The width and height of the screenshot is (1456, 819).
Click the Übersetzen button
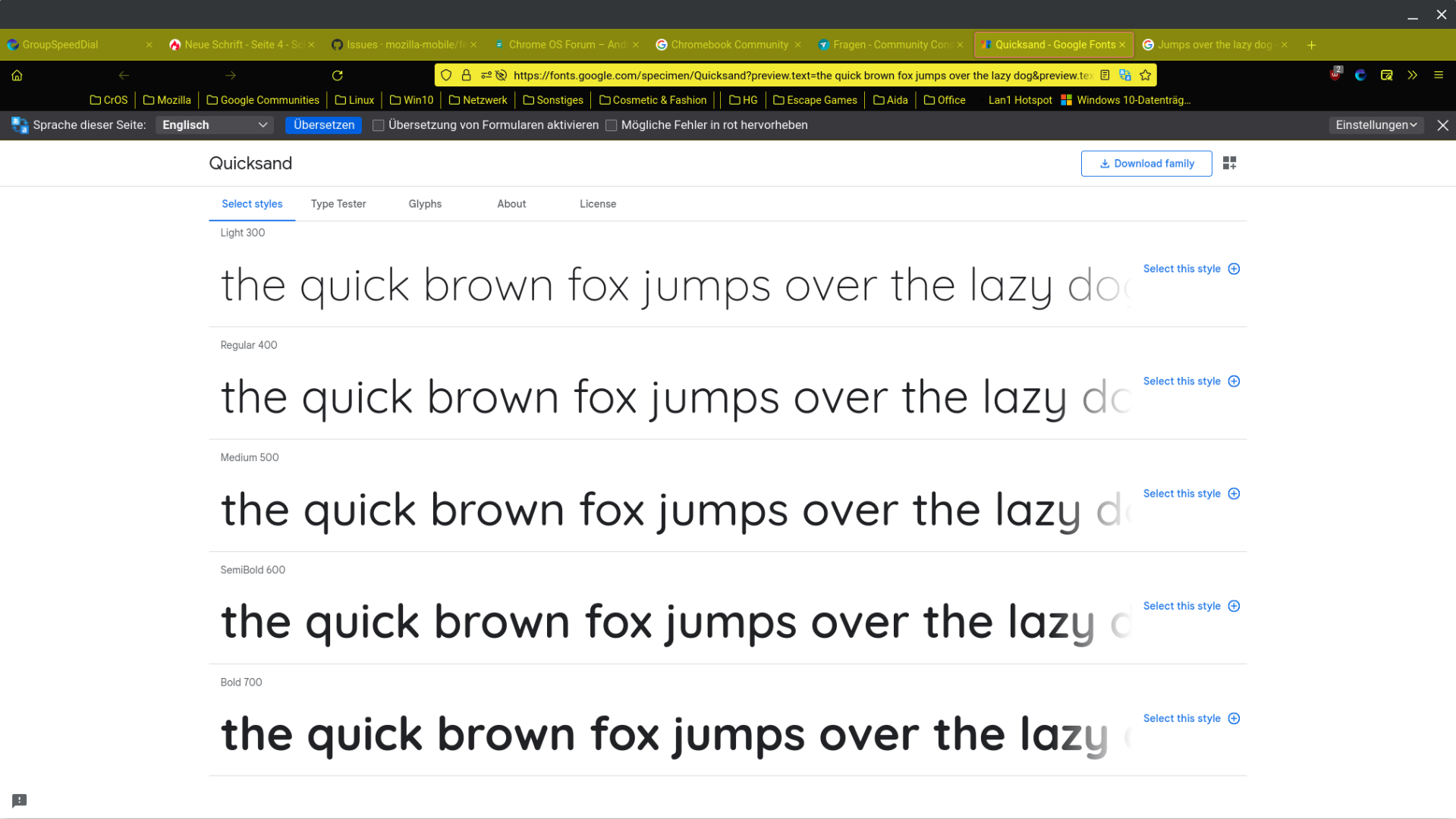pos(324,125)
